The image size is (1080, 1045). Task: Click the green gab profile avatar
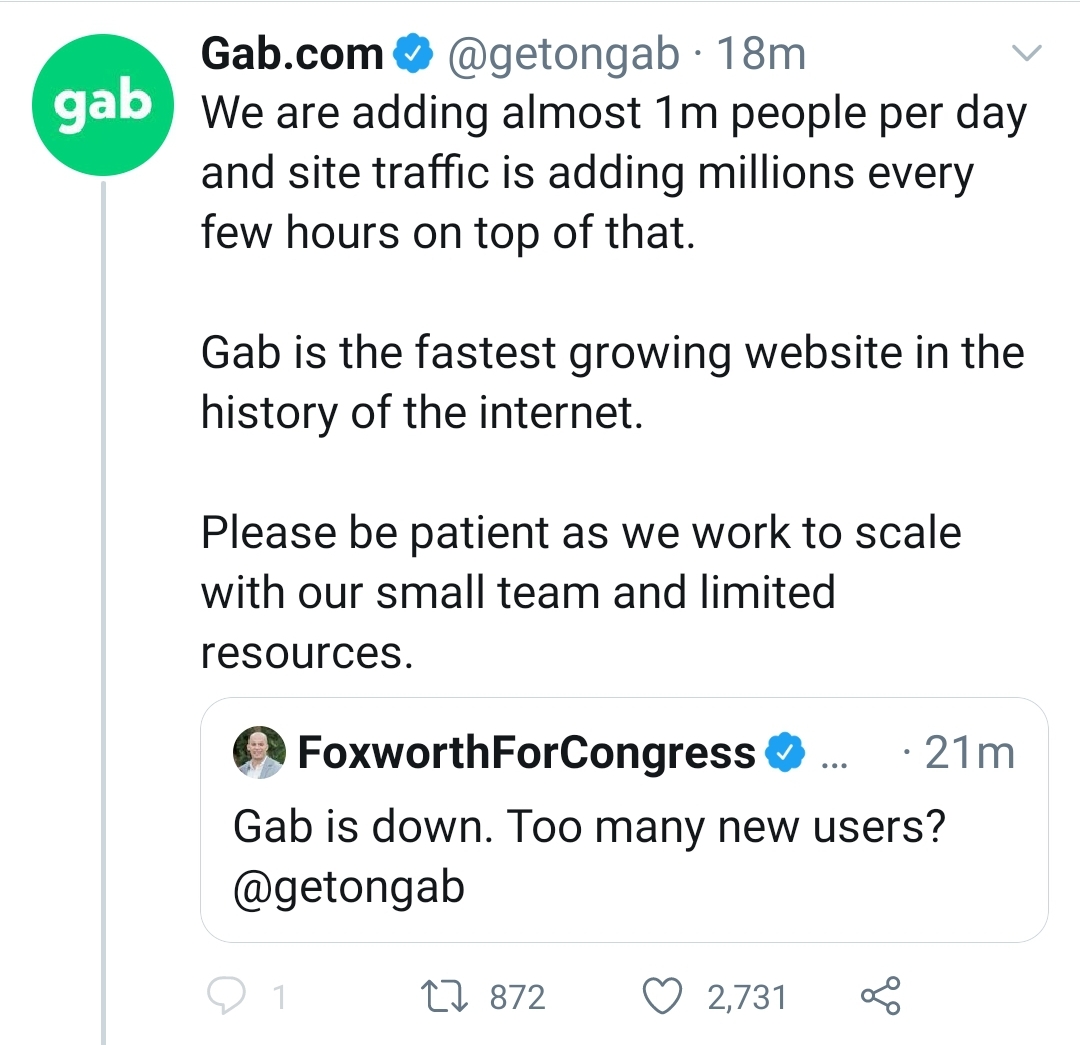(103, 104)
